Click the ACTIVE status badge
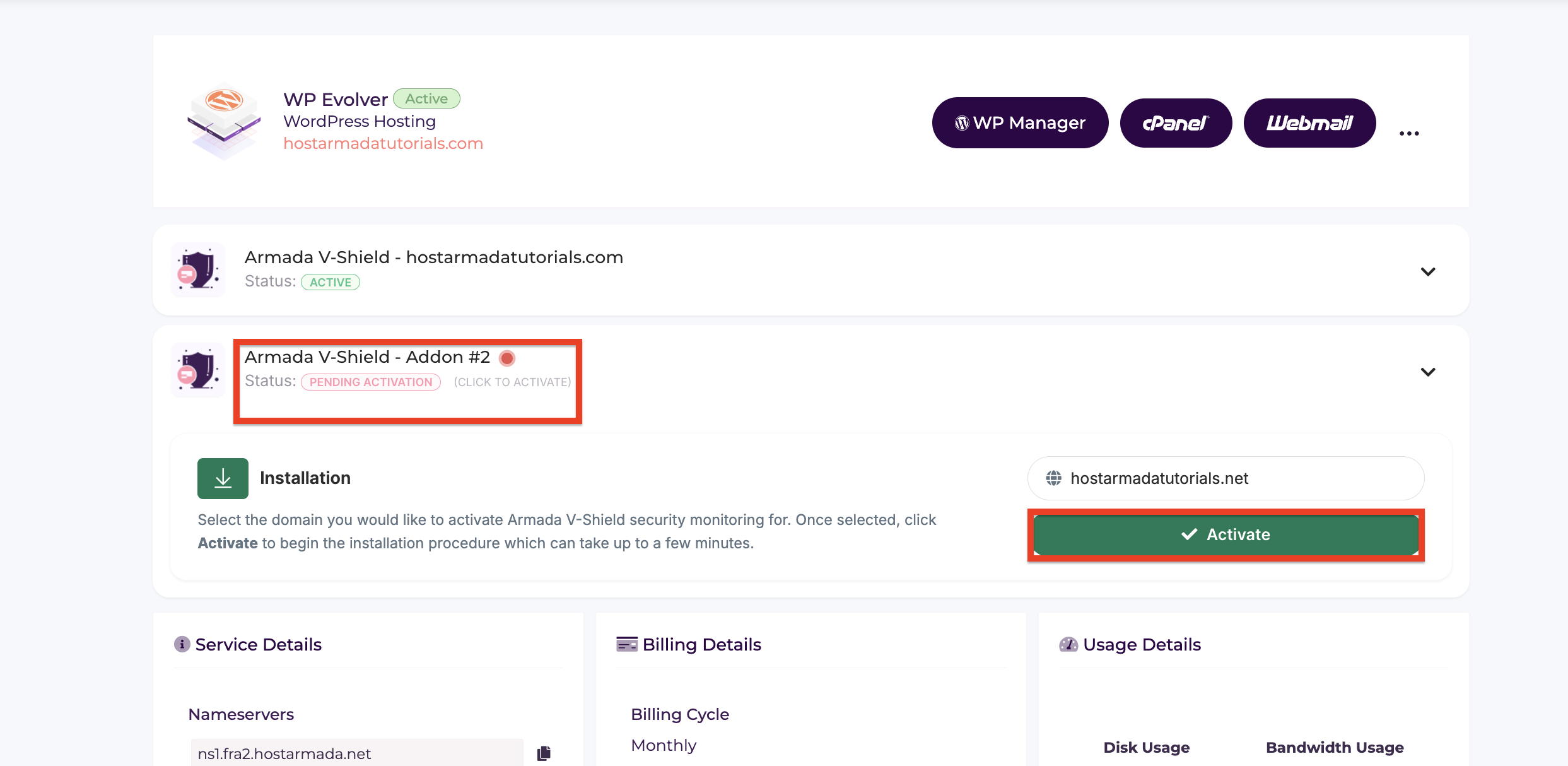1568x766 pixels. point(331,282)
